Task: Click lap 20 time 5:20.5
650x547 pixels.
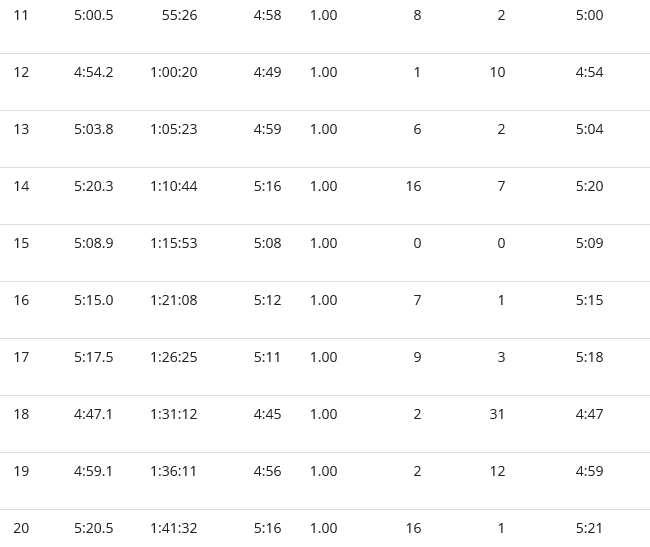Action: click(x=93, y=528)
